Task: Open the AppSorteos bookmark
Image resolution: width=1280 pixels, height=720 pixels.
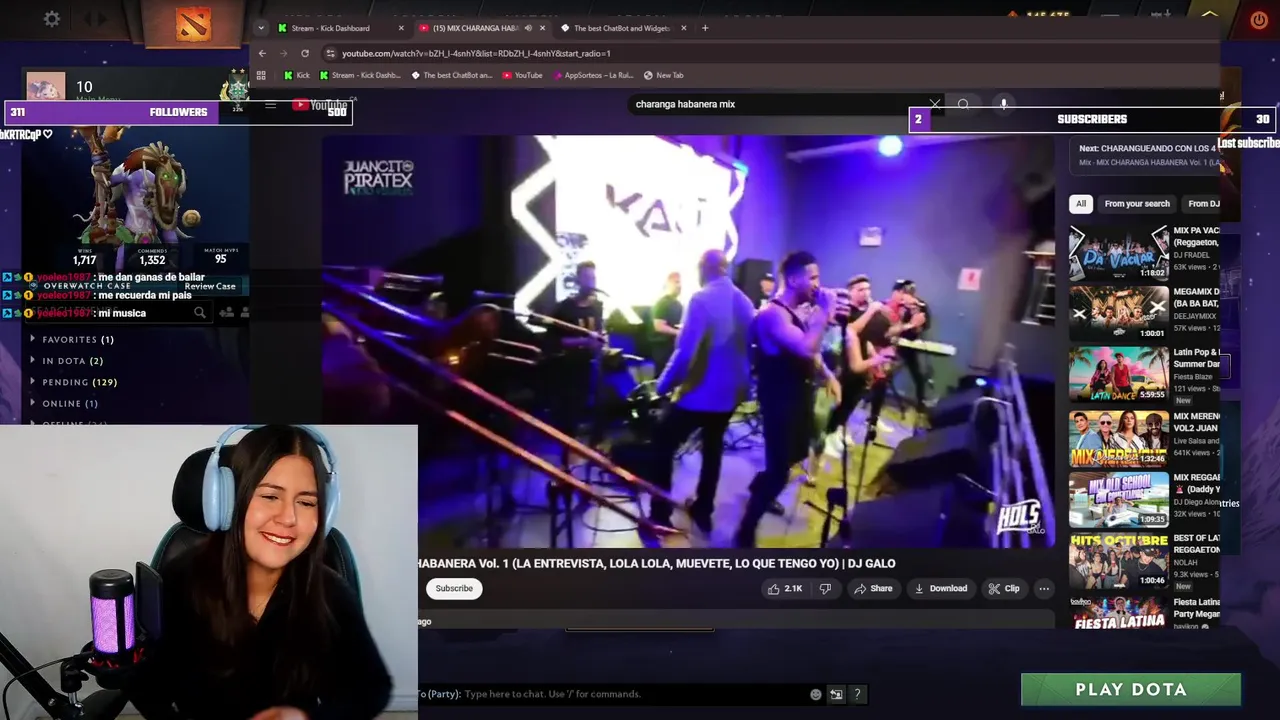Action: click(x=592, y=75)
